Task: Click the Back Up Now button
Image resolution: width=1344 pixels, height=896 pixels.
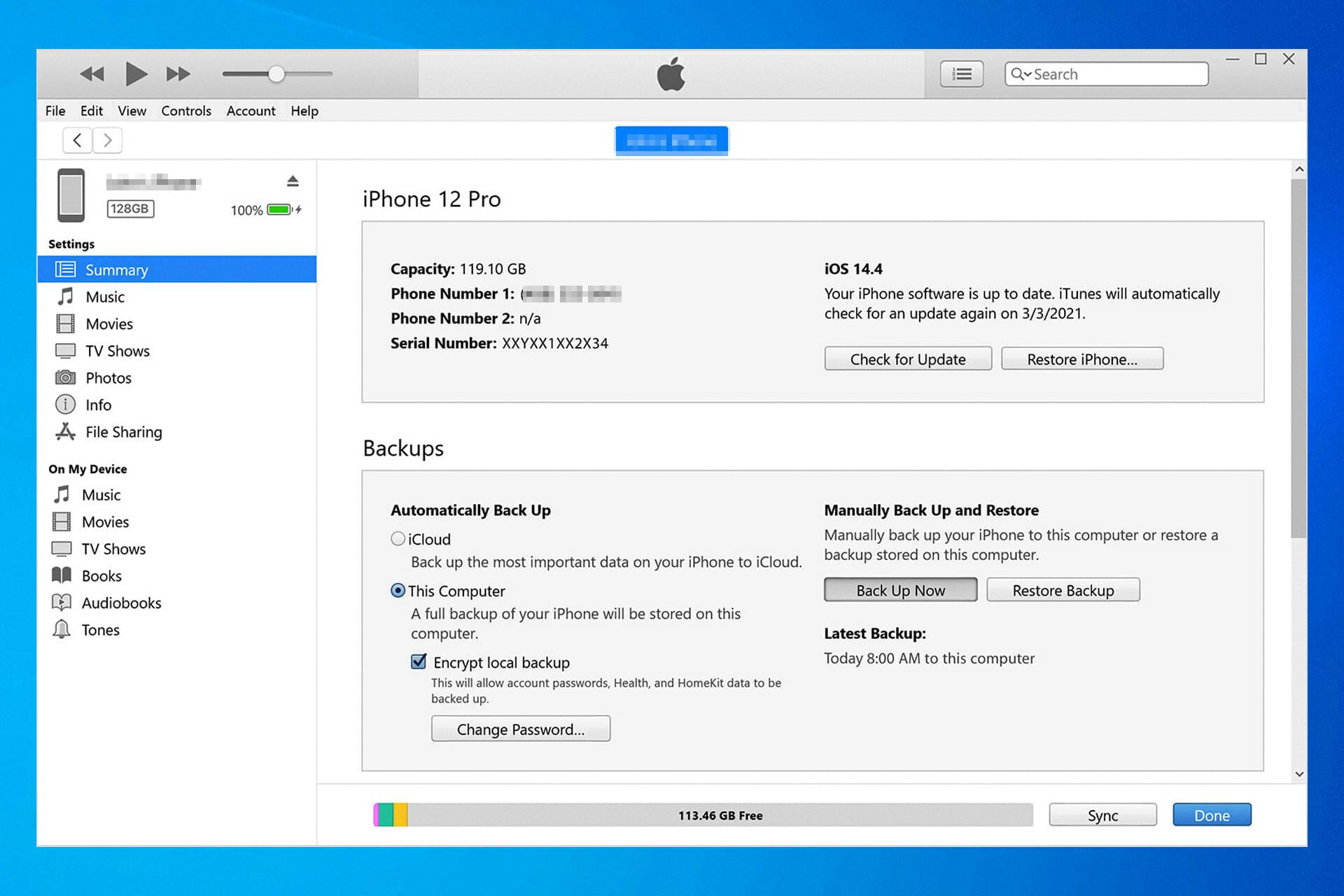Action: coord(900,590)
